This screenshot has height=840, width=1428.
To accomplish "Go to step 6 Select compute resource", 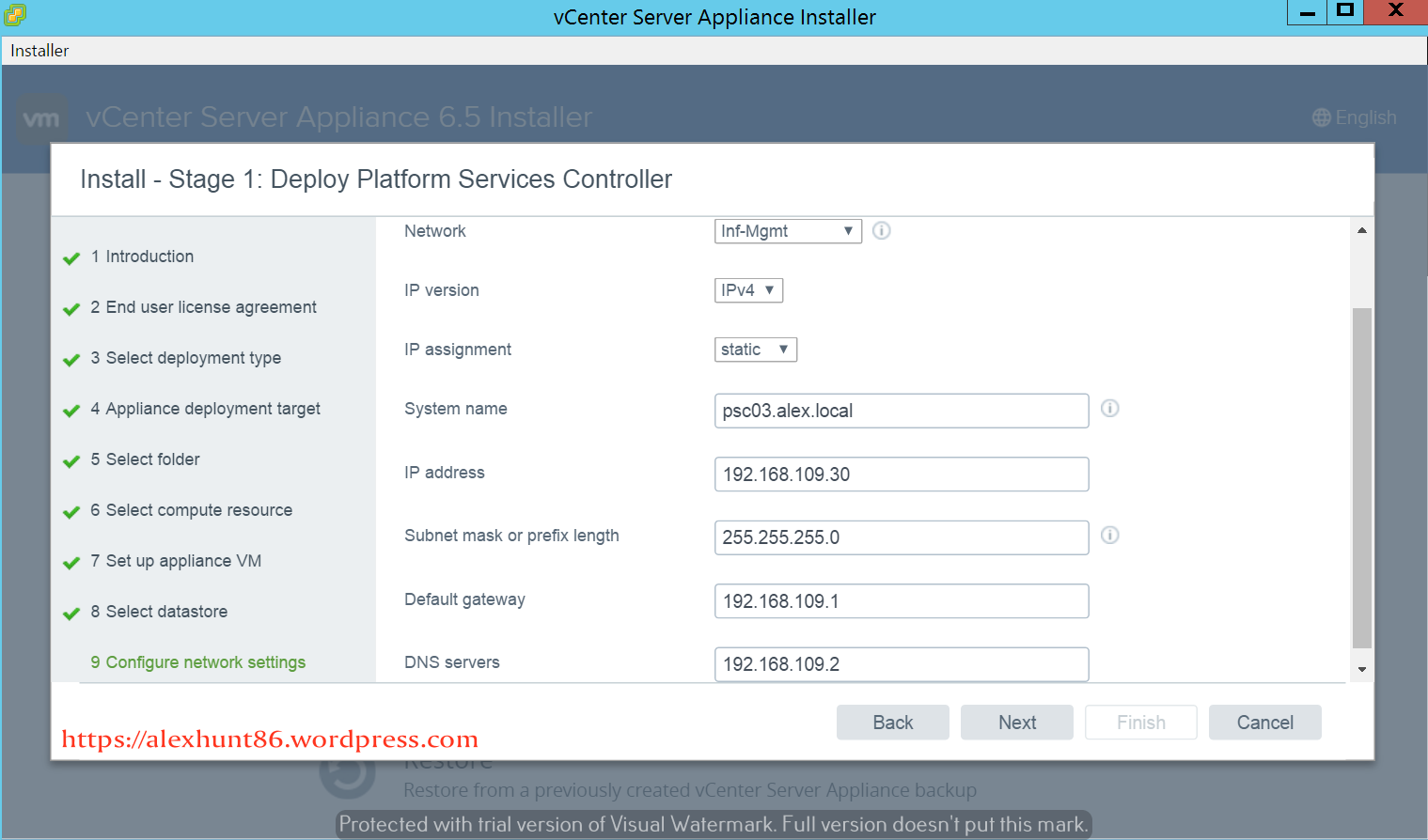I will point(191,510).
